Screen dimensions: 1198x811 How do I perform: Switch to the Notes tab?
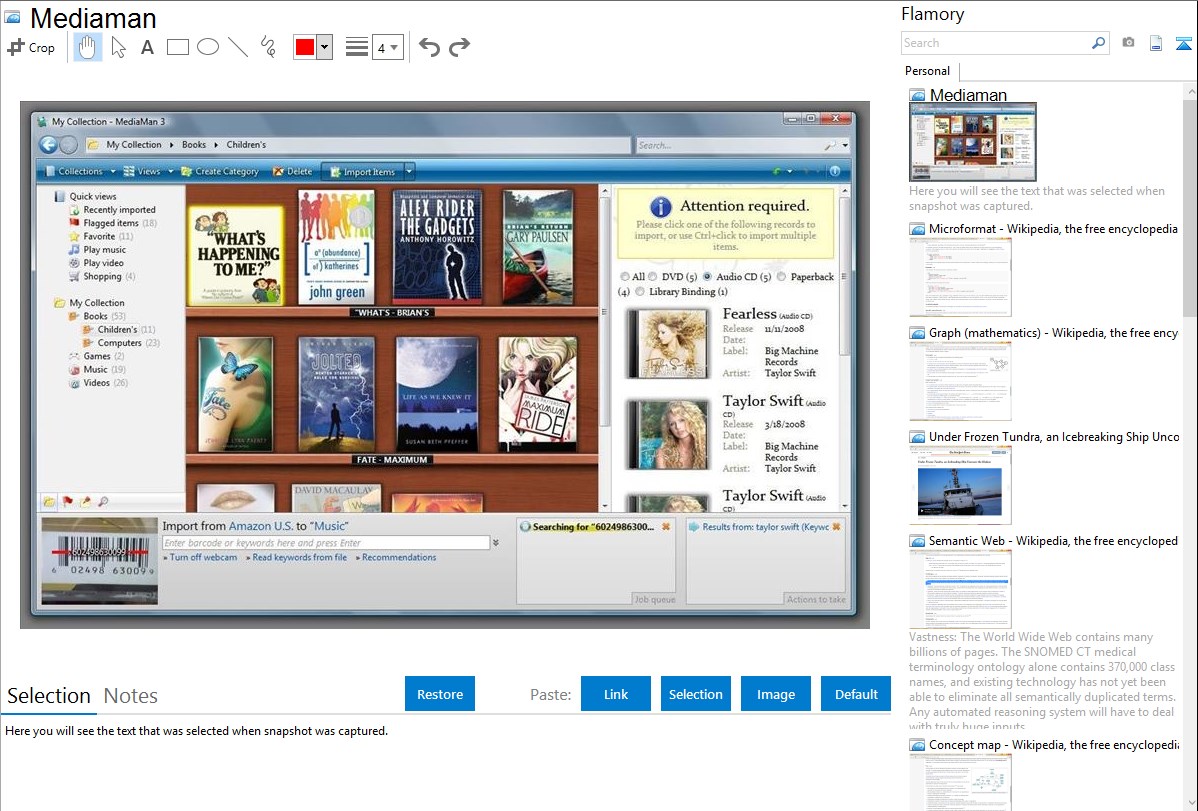pos(130,696)
